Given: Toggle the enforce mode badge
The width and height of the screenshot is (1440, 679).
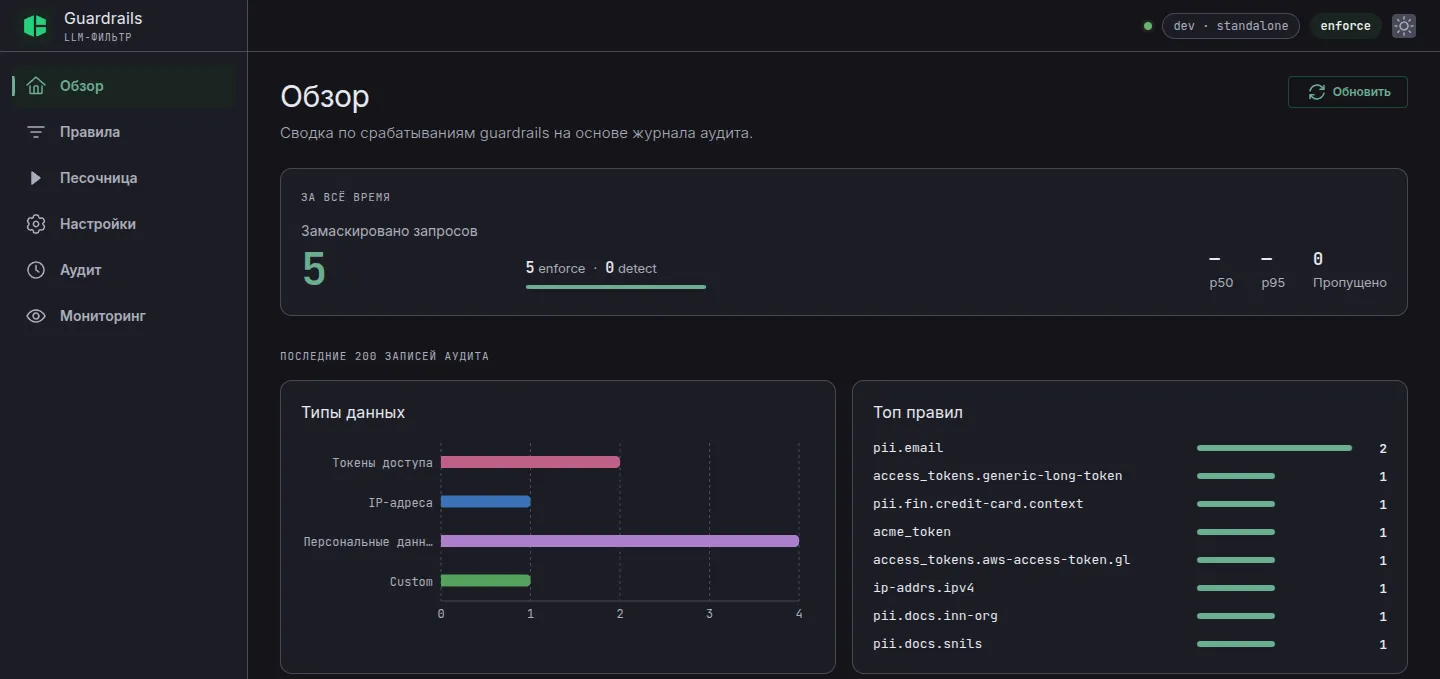Looking at the screenshot, I should click(x=1345, y=26).
